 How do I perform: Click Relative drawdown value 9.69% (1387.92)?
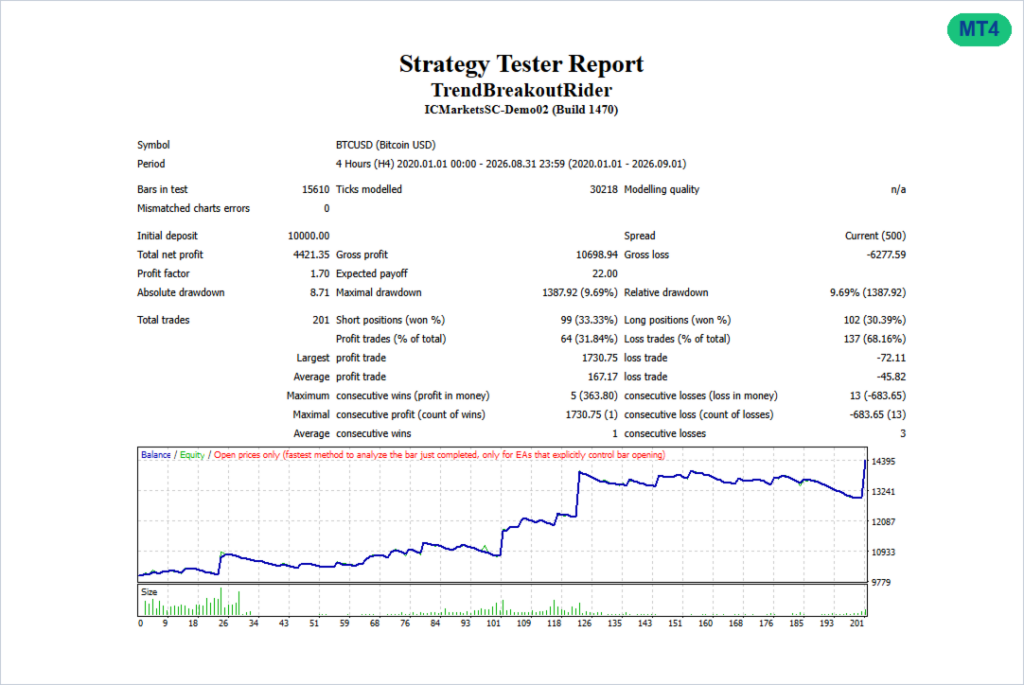pyautogui.click(x=868, y=293)
